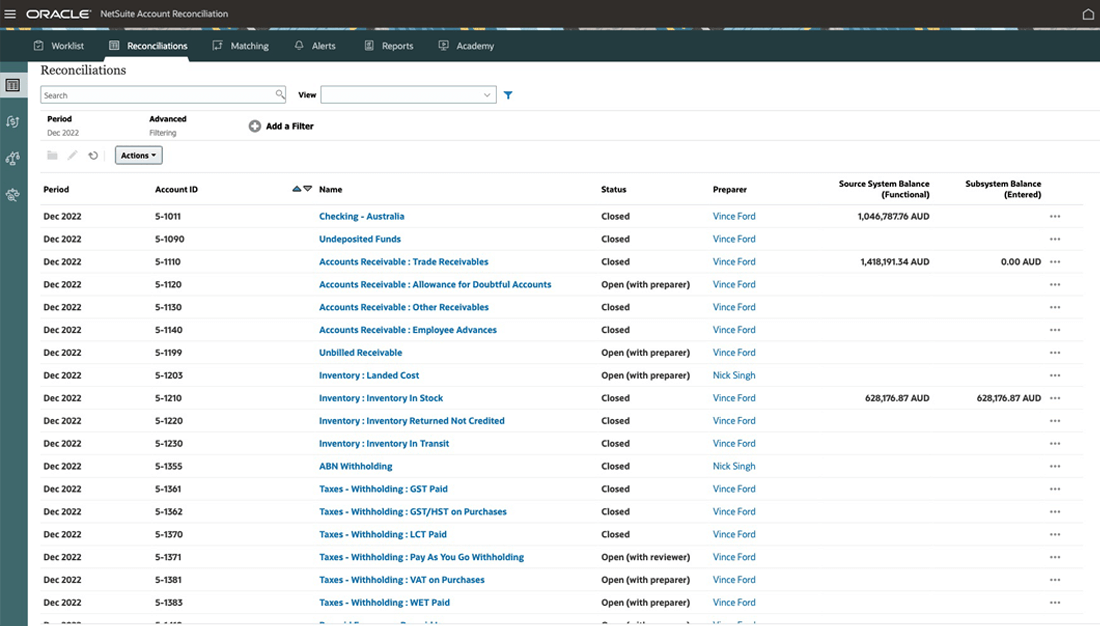This screenshot has width=1100, height=626.
Task: Open the View dropdown
Action: tap(408, 95)
